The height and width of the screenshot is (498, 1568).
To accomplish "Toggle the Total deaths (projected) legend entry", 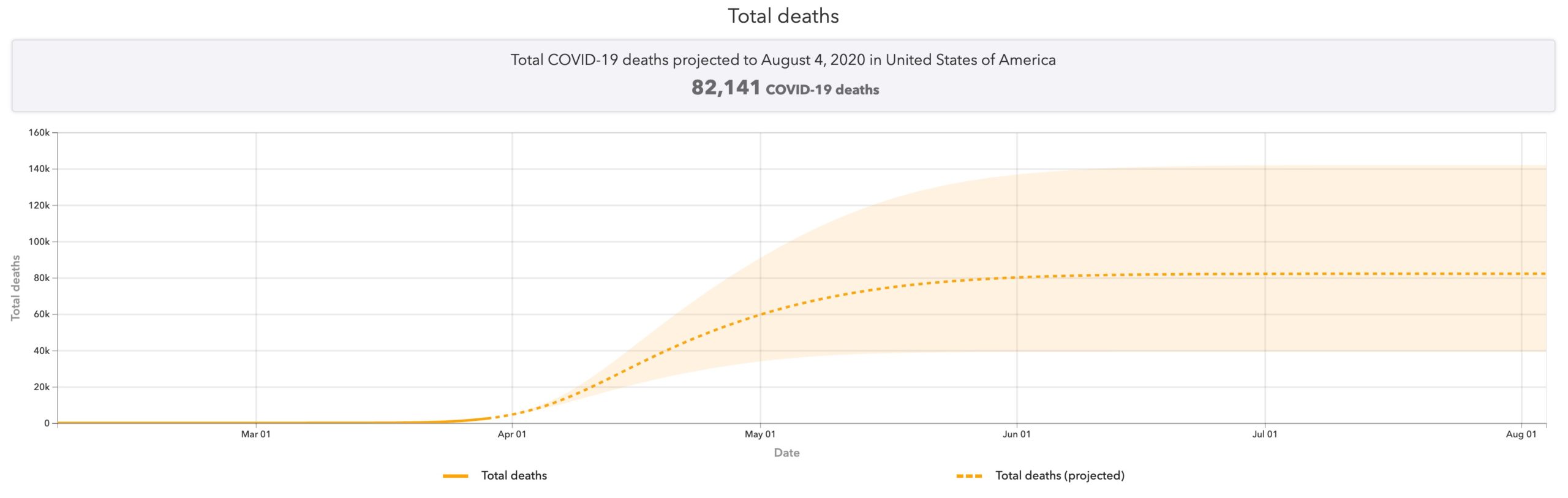I will click(1059, 475).
